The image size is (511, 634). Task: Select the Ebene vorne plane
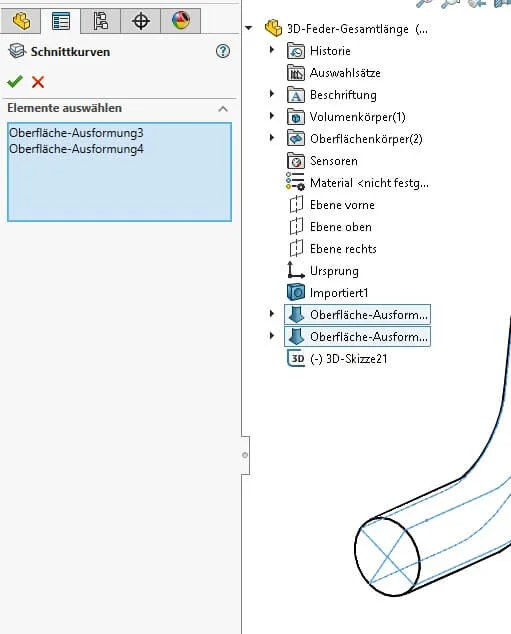[x=342, y=205]
